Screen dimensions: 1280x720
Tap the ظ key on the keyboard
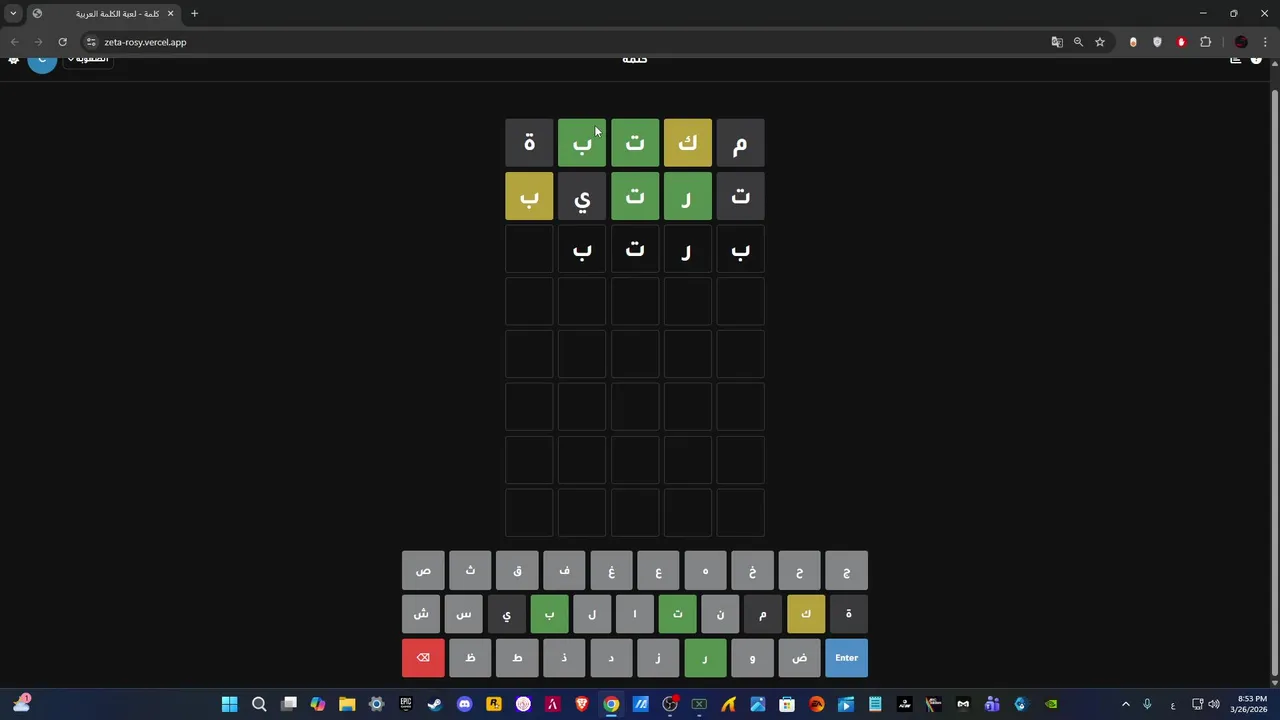click(470, 658)
